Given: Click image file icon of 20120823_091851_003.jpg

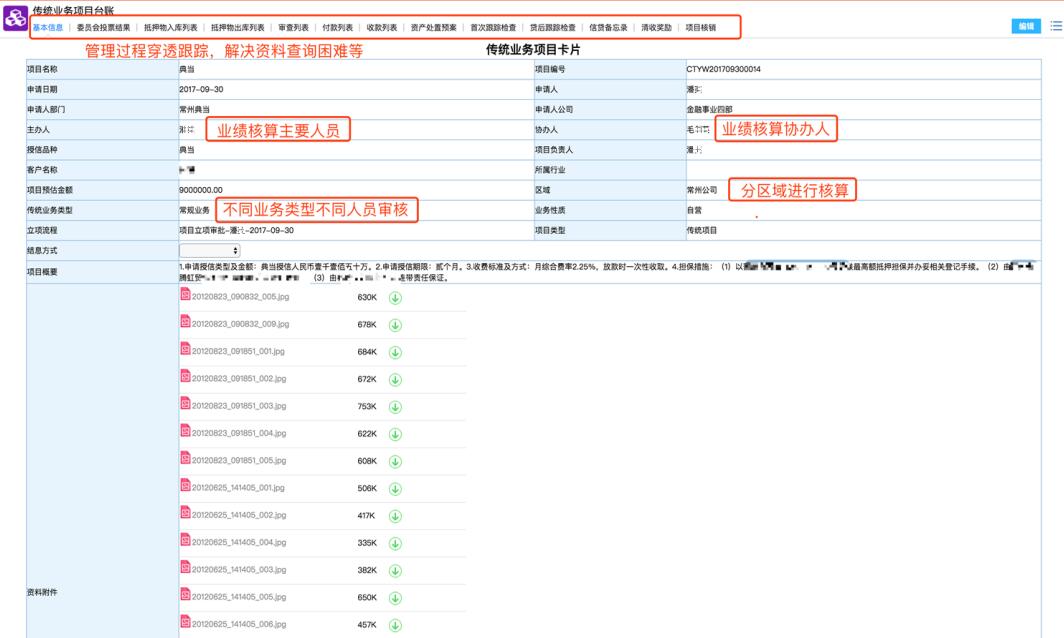Looking at the screenshot, I should pyautogui.click(x=185, y=403).
